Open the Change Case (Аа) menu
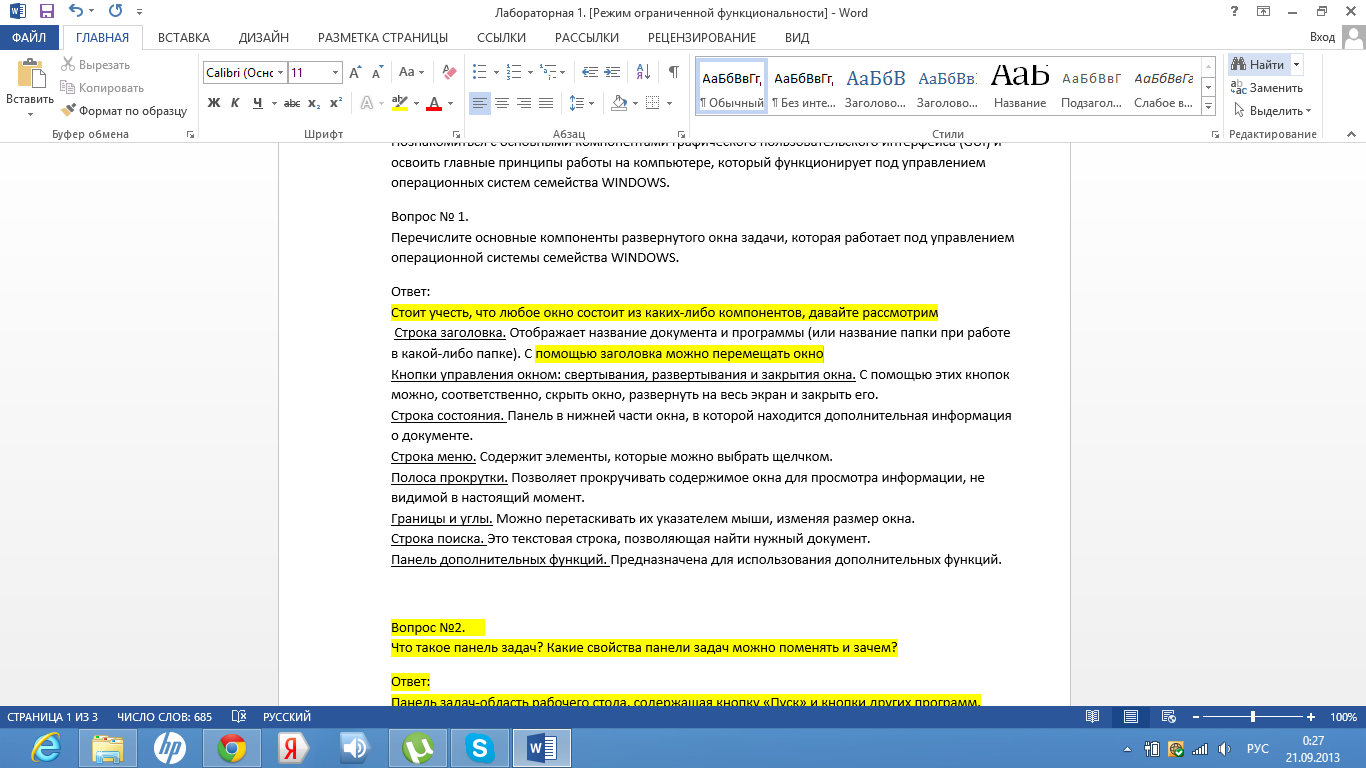Viewport: 1366px width, 768px height. tap(411, 73)
